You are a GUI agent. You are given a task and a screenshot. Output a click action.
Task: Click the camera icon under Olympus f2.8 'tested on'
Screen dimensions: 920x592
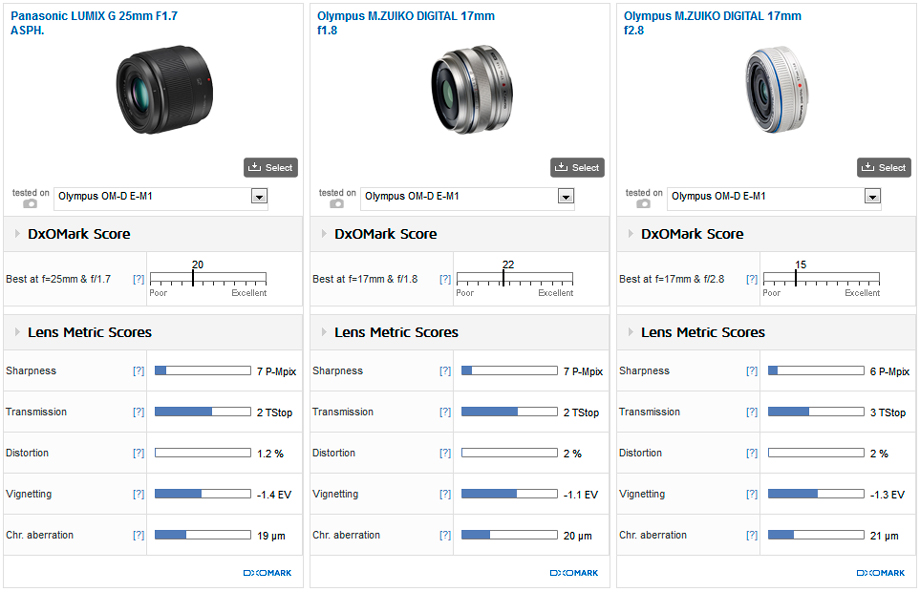644,203
